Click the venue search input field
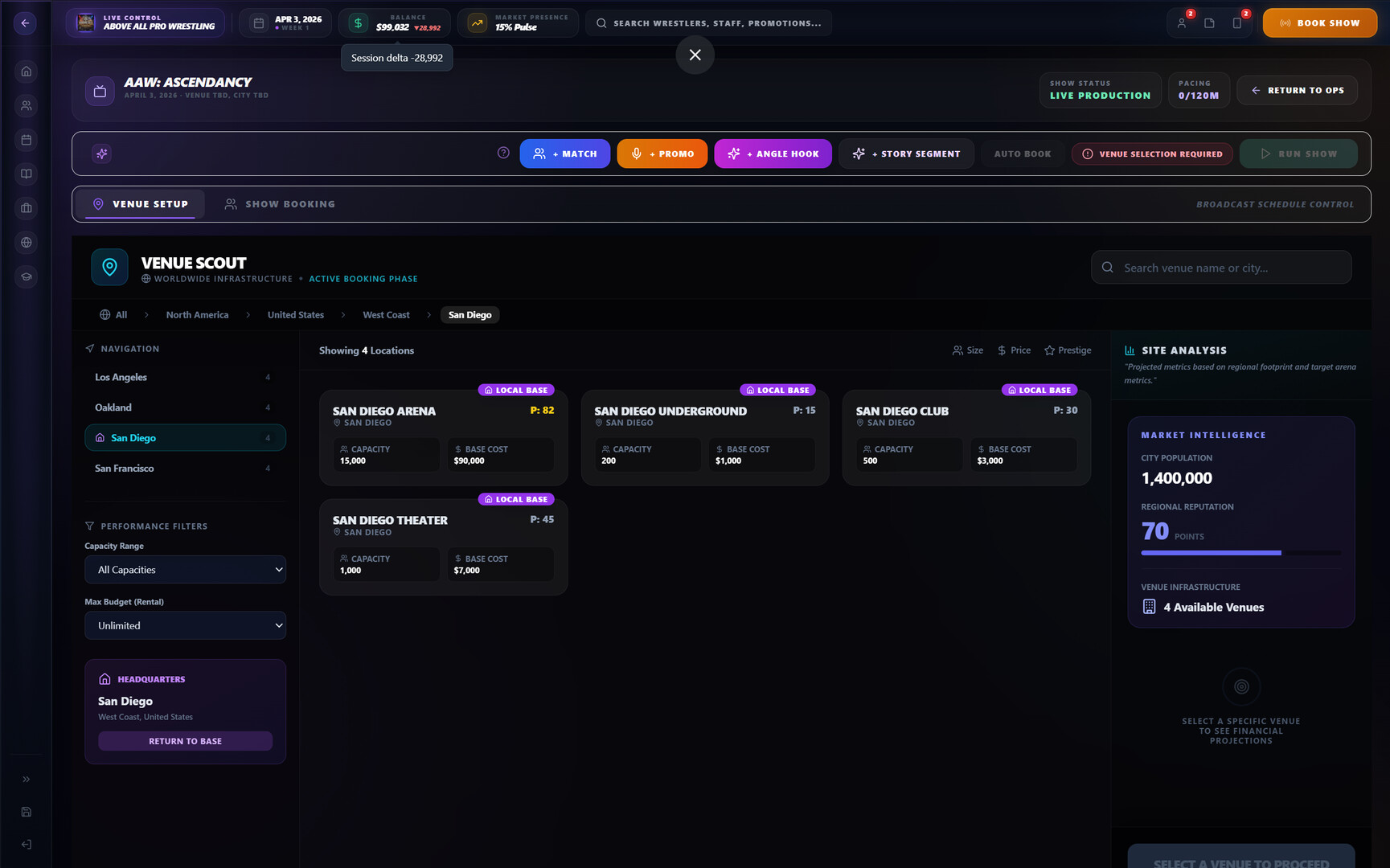The height and width of the screenshot is (868, 1390). (1230, 268)
